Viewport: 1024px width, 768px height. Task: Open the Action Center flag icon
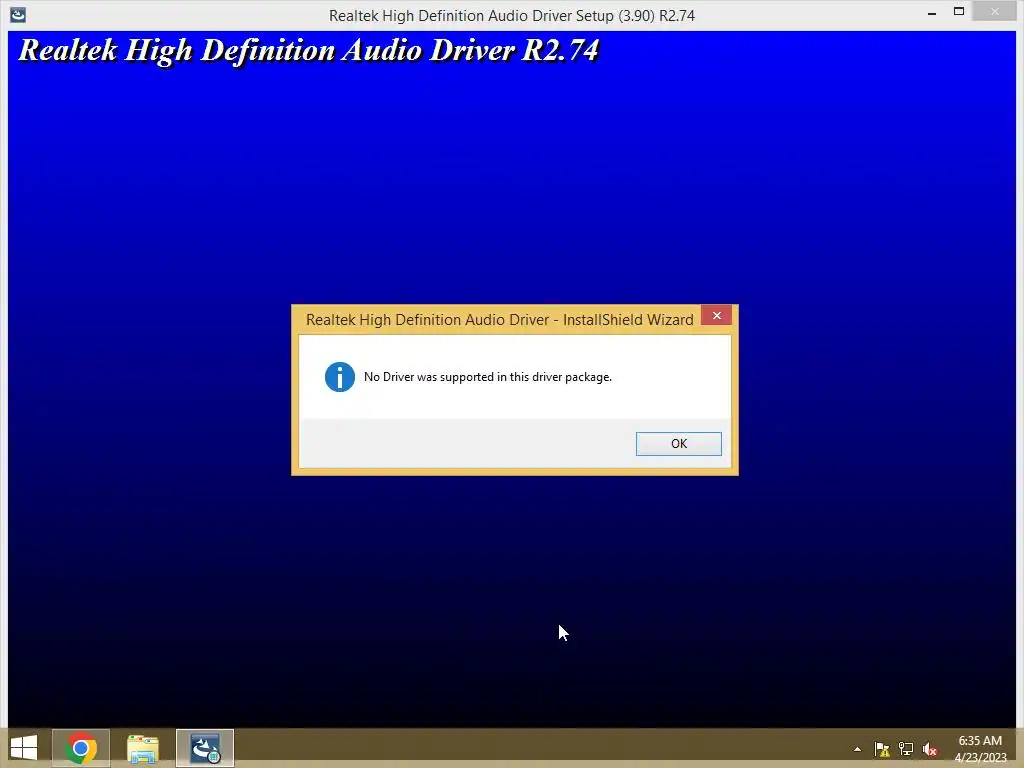pos(882,749)
